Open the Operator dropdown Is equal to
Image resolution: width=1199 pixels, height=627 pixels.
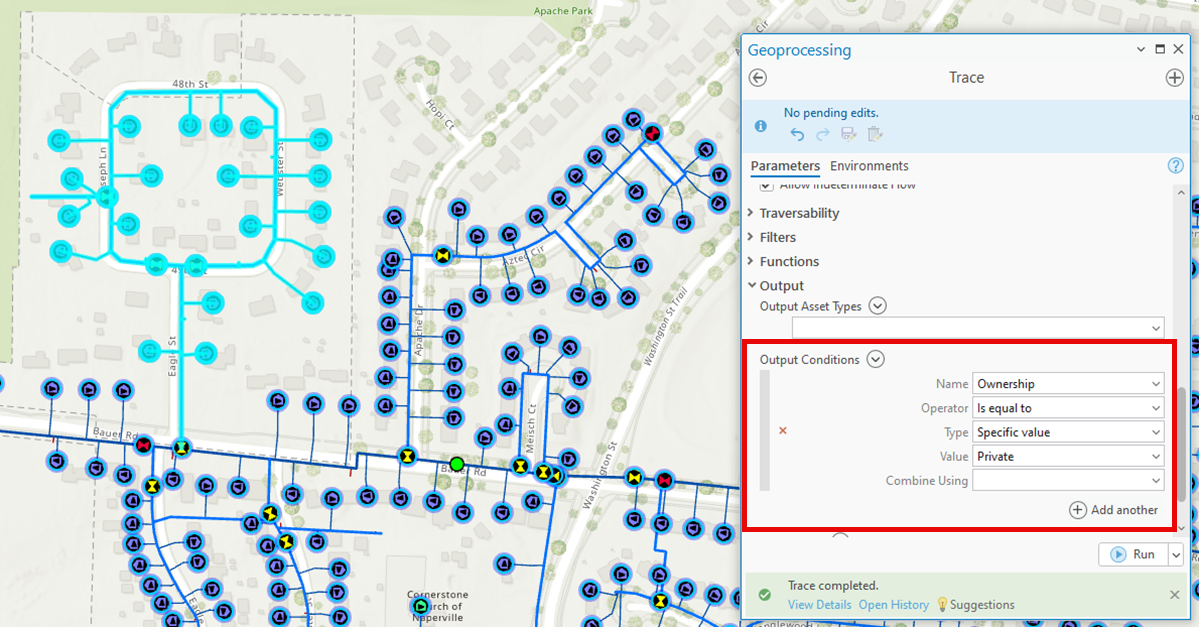click(1068, 408)
